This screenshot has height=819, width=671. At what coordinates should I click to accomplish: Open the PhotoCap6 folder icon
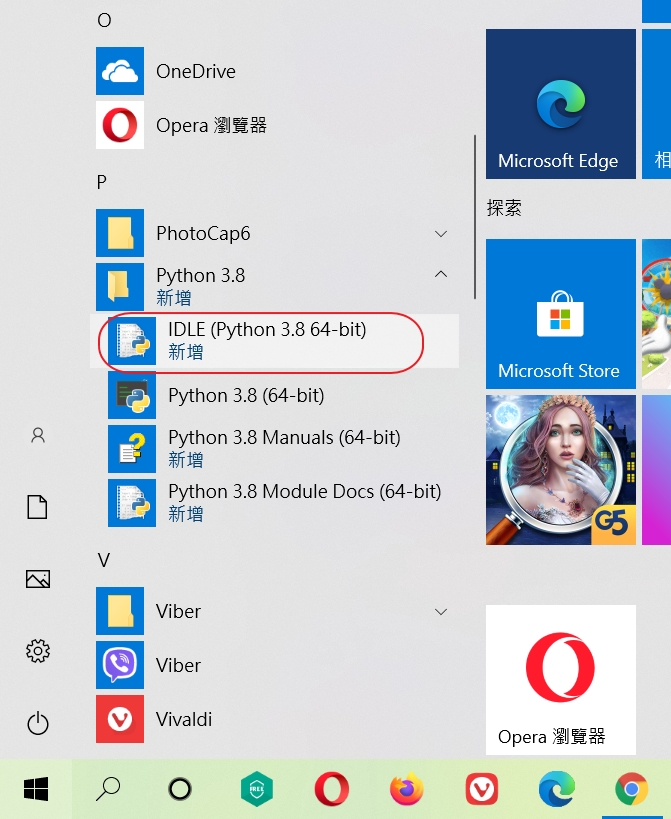click(120, 233)
